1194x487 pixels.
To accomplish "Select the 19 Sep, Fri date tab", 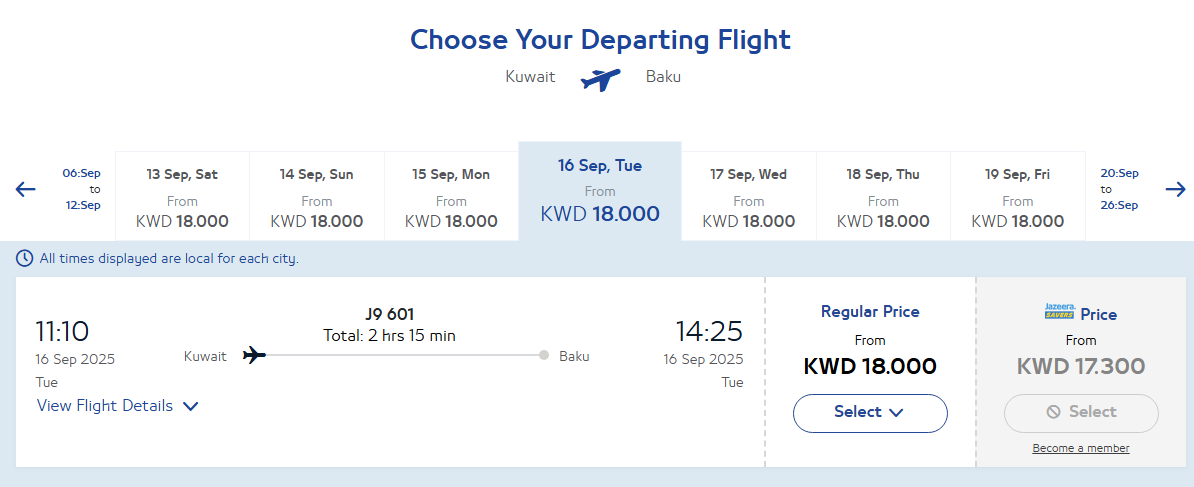I will 1018,197.
